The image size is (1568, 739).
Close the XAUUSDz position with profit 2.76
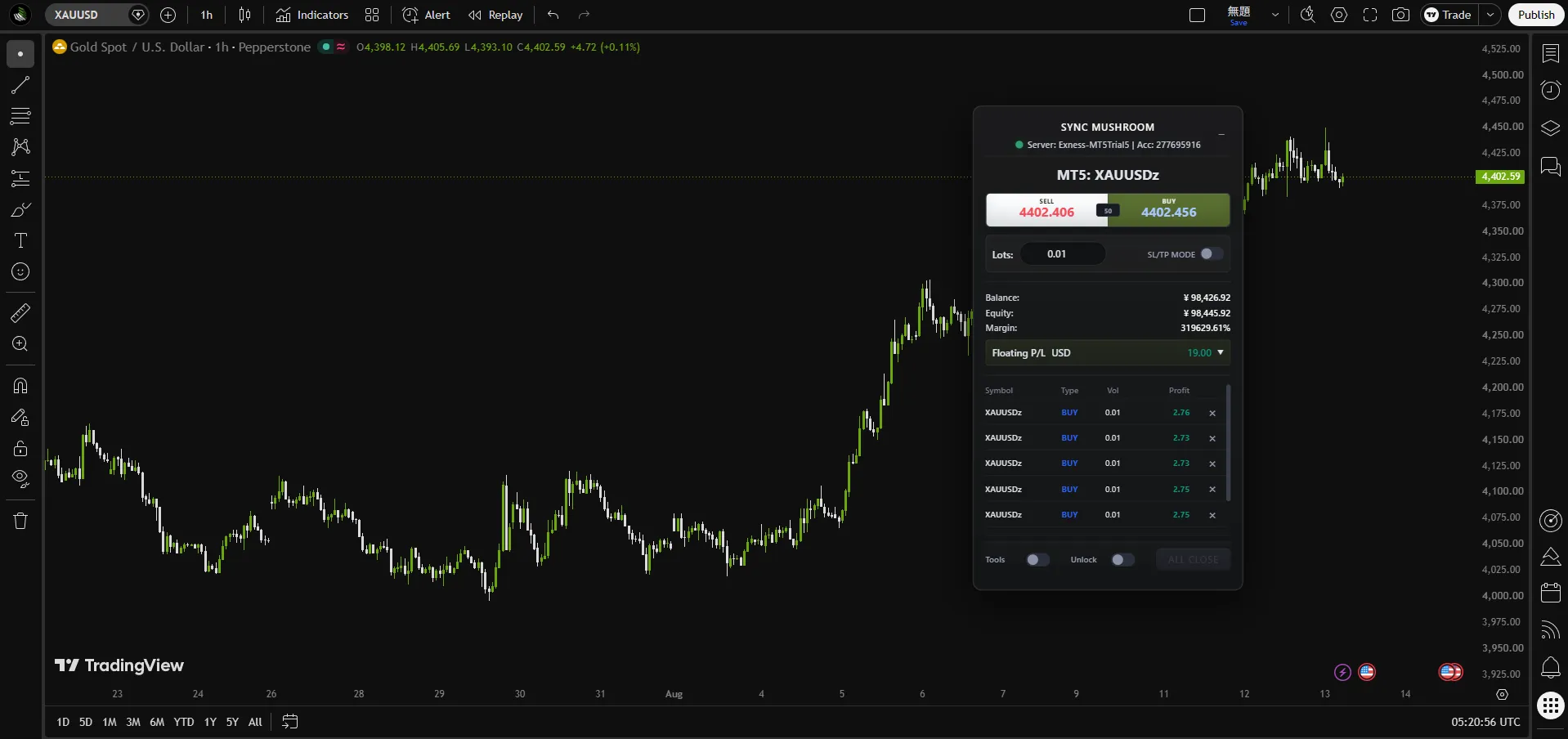pyautogui.click(x=1212, y=414)
